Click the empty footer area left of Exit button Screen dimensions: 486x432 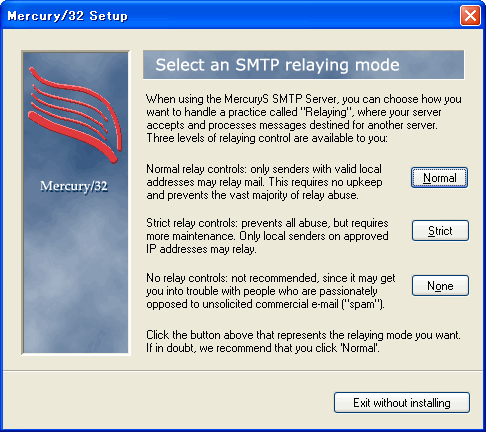click(x=167, y=403)
